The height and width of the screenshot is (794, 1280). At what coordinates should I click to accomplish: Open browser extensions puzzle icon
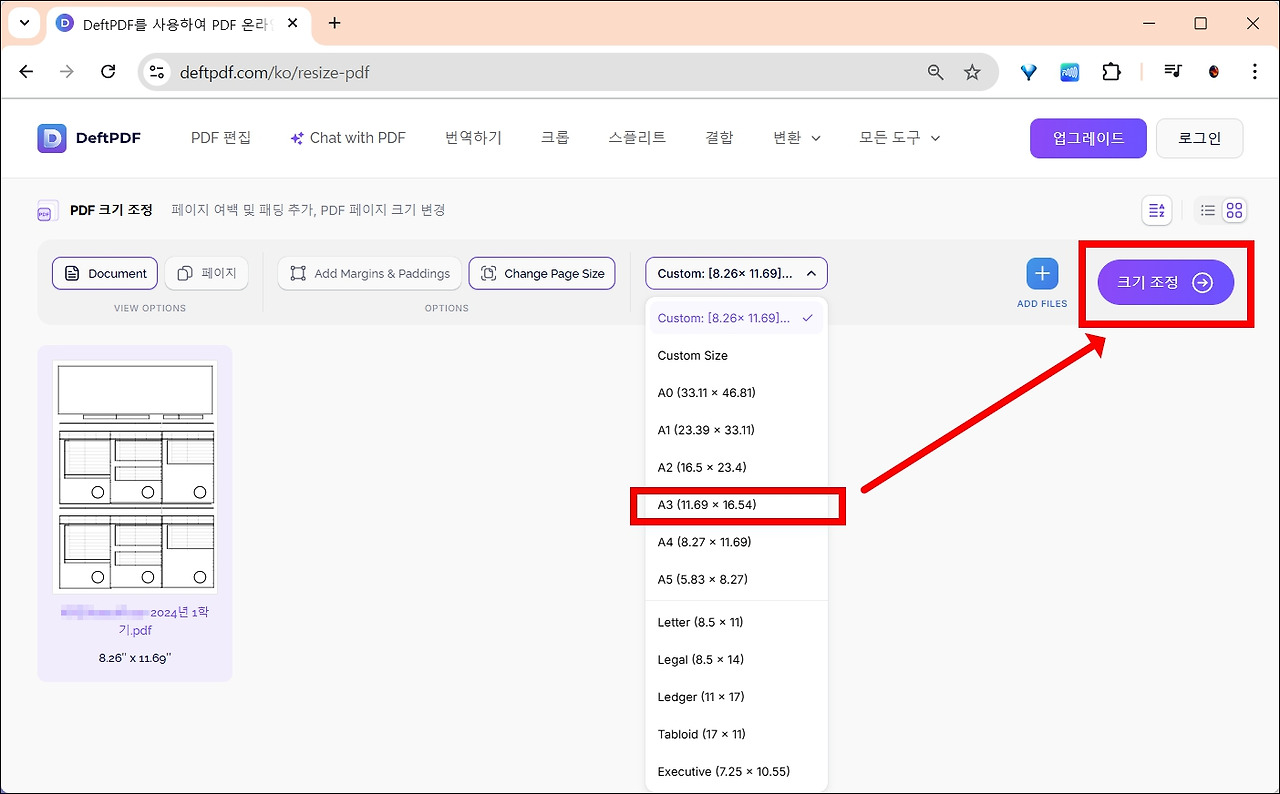[1111, 72]
